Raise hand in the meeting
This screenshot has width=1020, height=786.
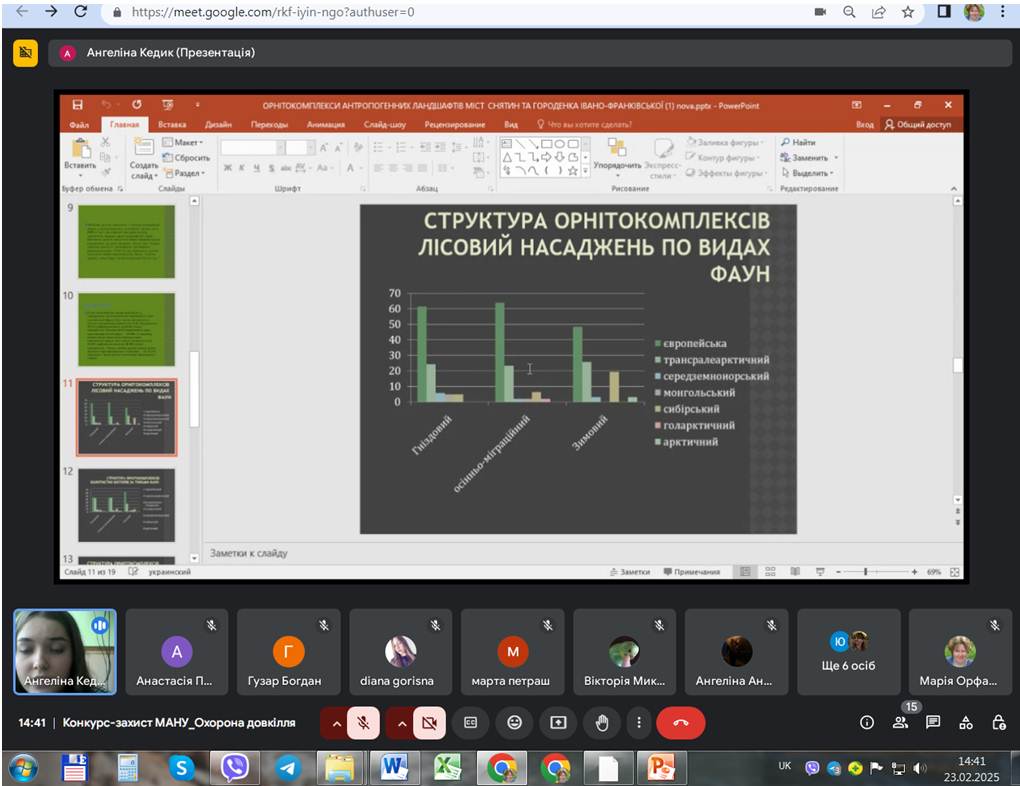(602, 723)
